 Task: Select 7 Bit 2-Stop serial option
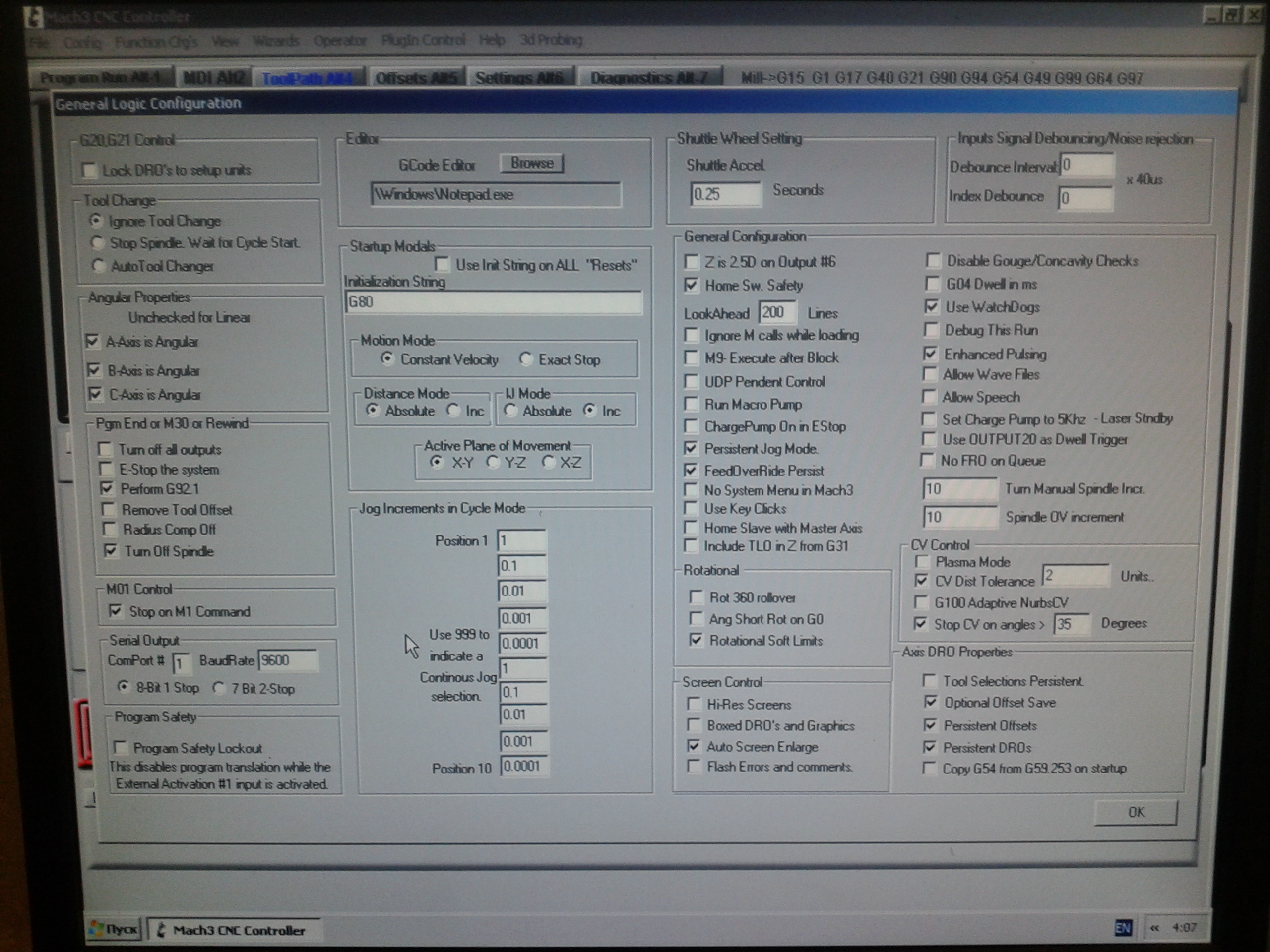coord(219,688)
